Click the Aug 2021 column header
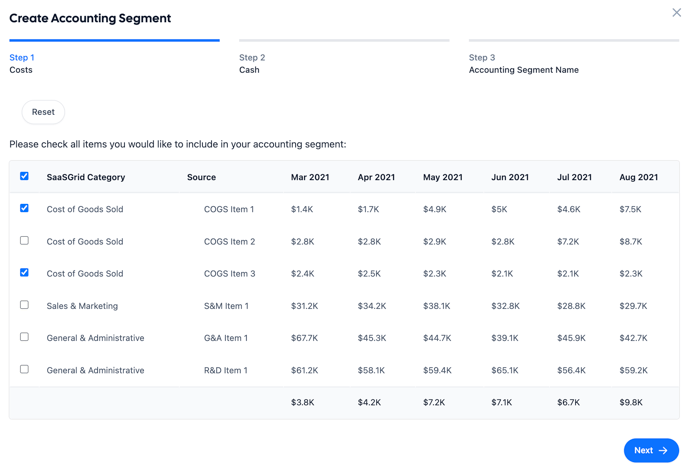 638,177
